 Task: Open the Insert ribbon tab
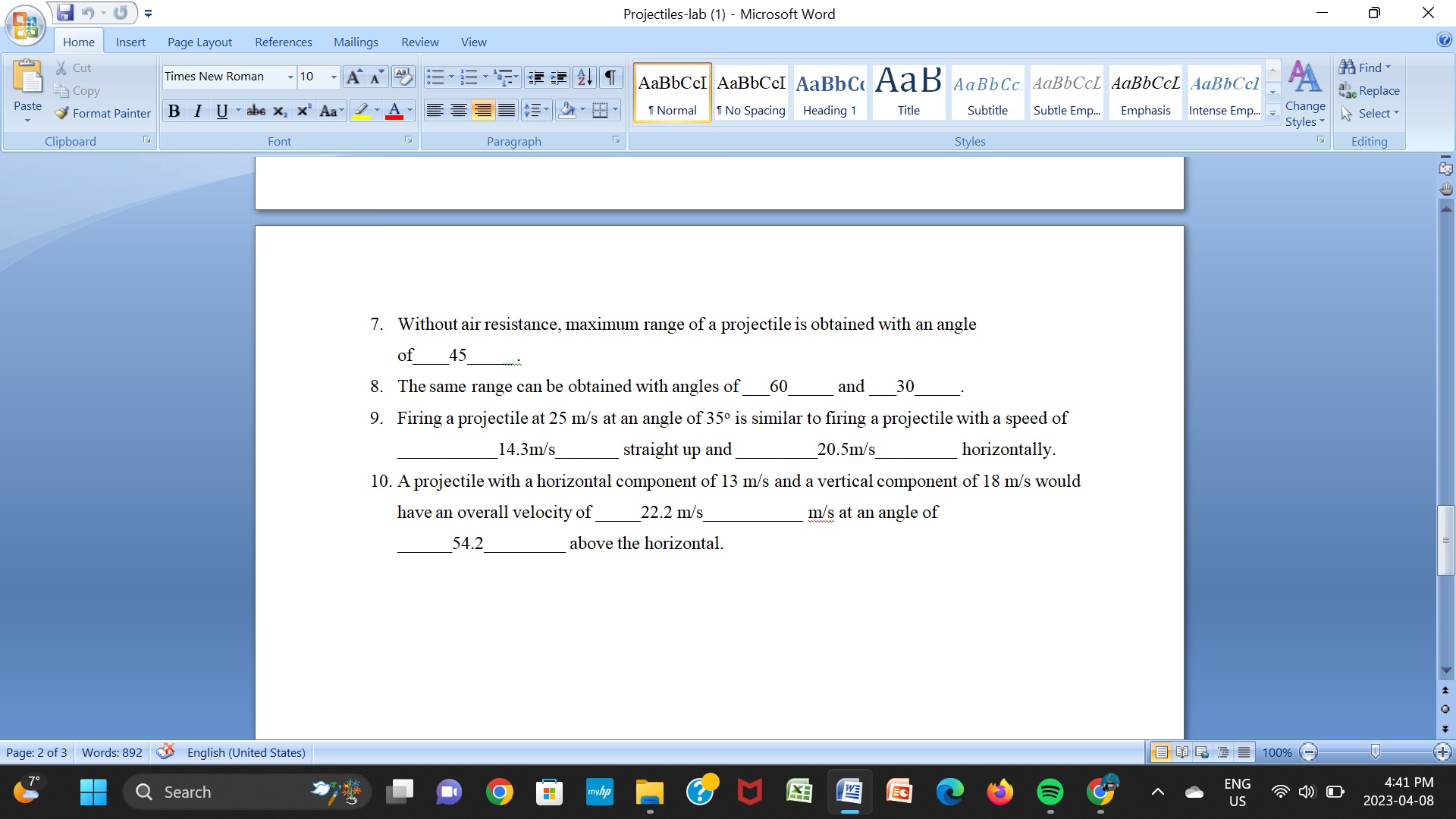(130, 42)
